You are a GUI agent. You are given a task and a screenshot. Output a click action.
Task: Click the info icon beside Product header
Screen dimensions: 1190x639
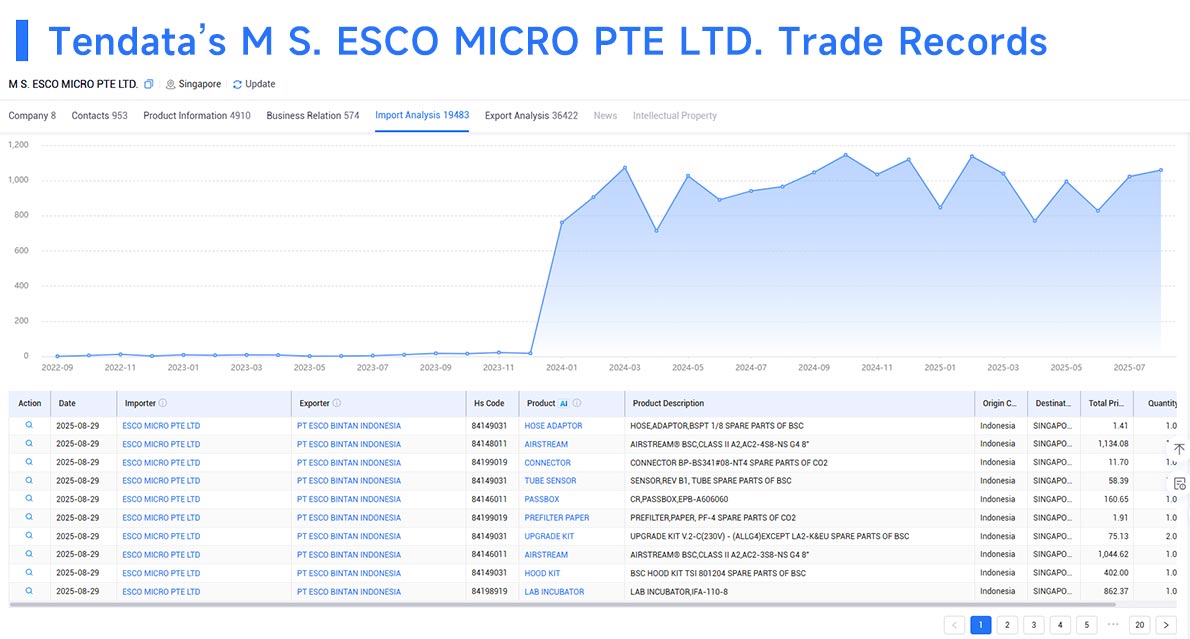point(577,403)
